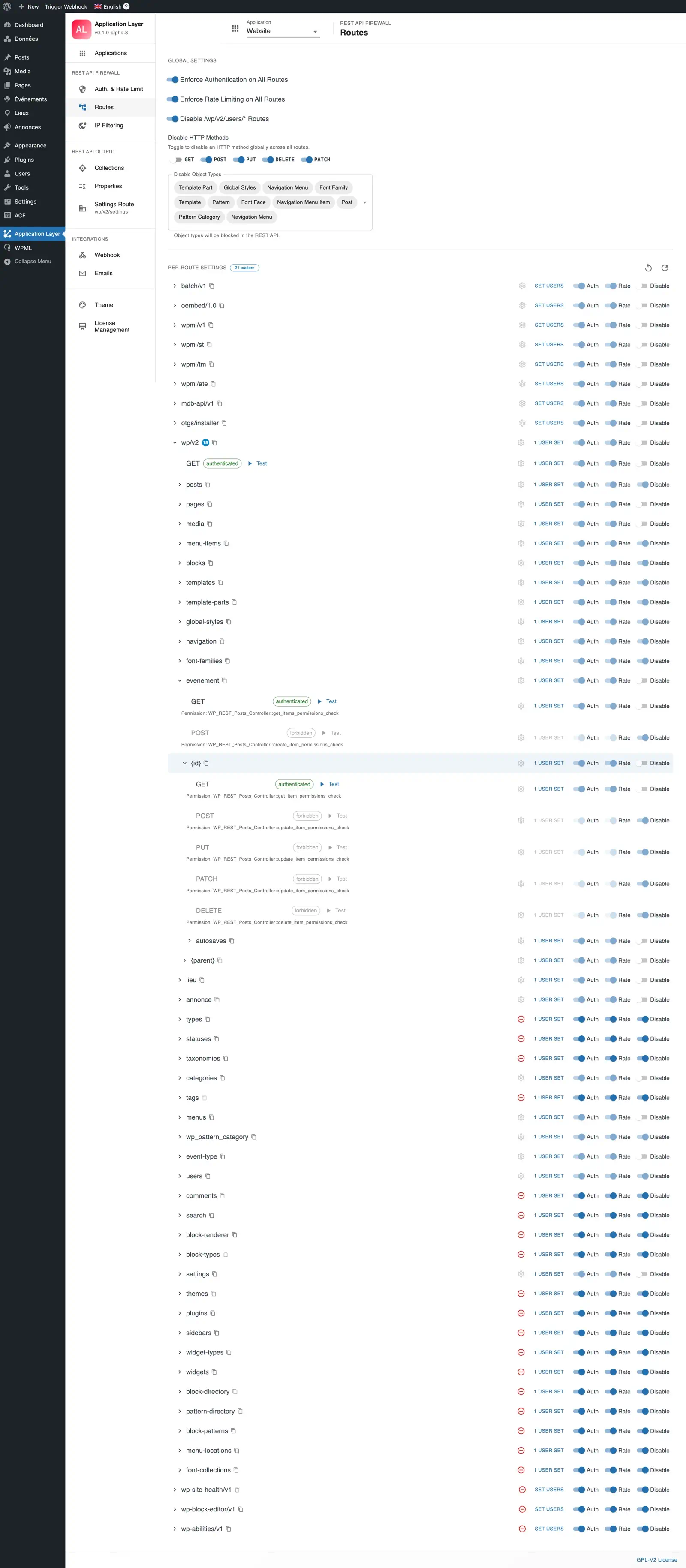Toggle the GET HTTP method switch

pyautogui.click(x=176, y=160)
